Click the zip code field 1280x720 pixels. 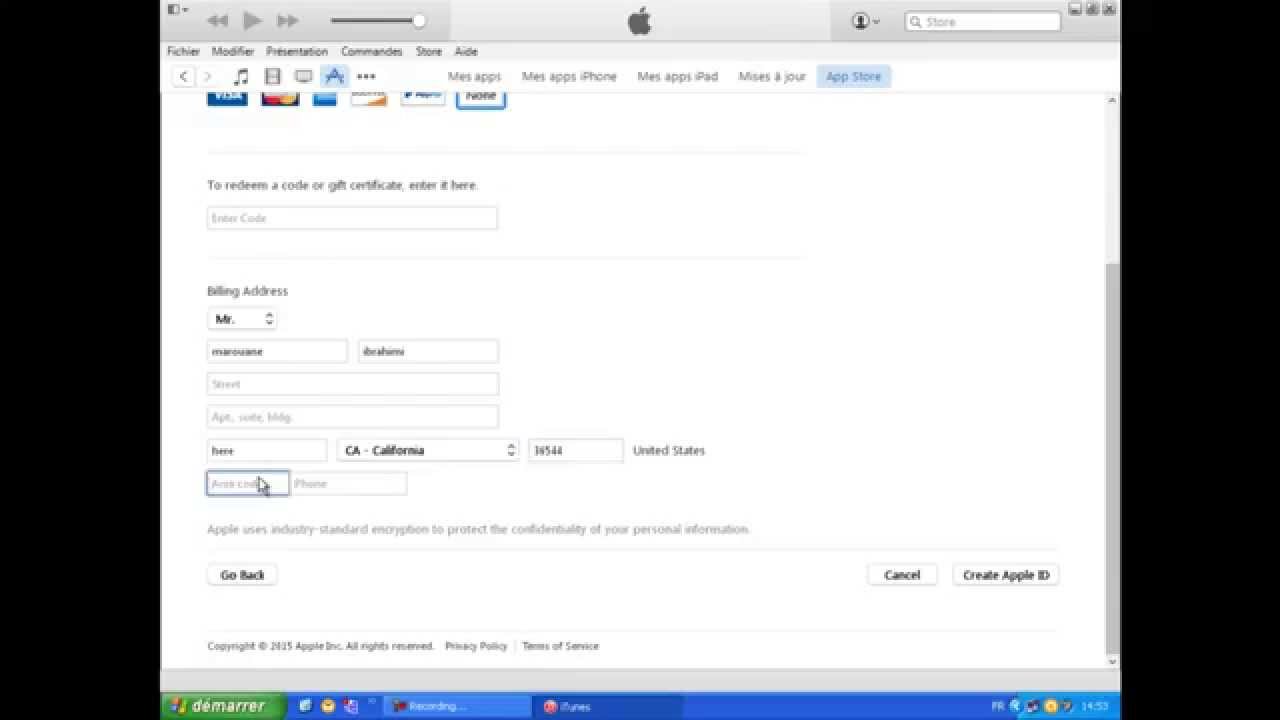(576, 450)
